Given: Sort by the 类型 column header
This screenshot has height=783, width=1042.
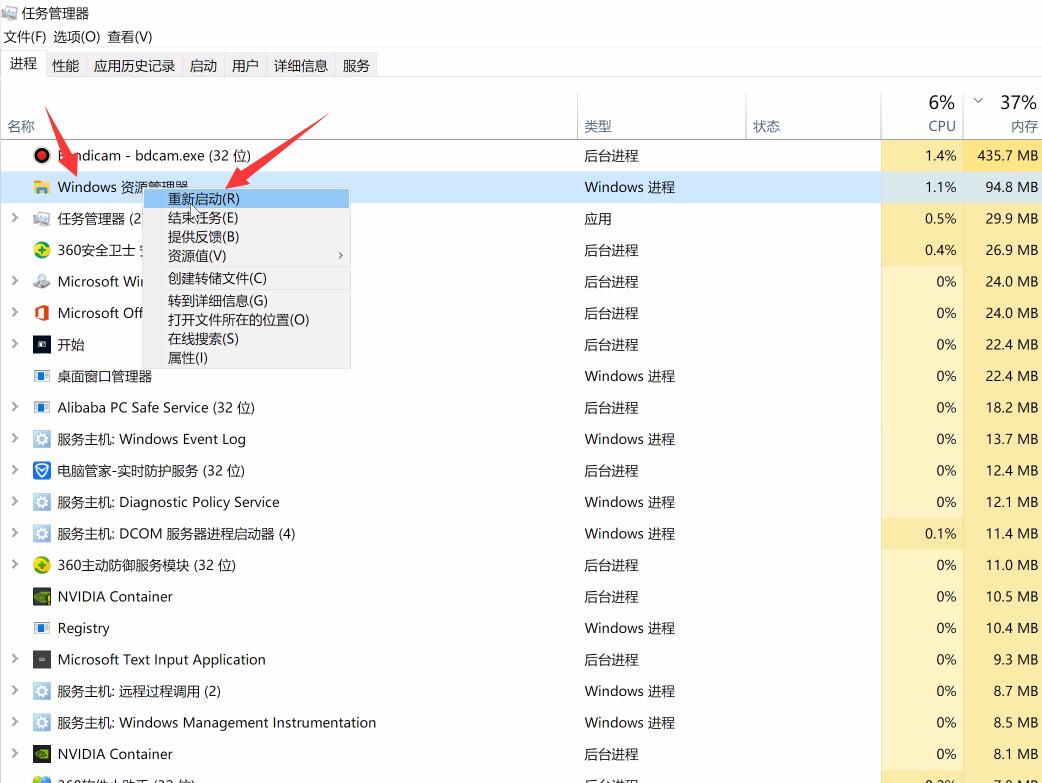Looking at the screenshot, I should [x=662, y=116].
